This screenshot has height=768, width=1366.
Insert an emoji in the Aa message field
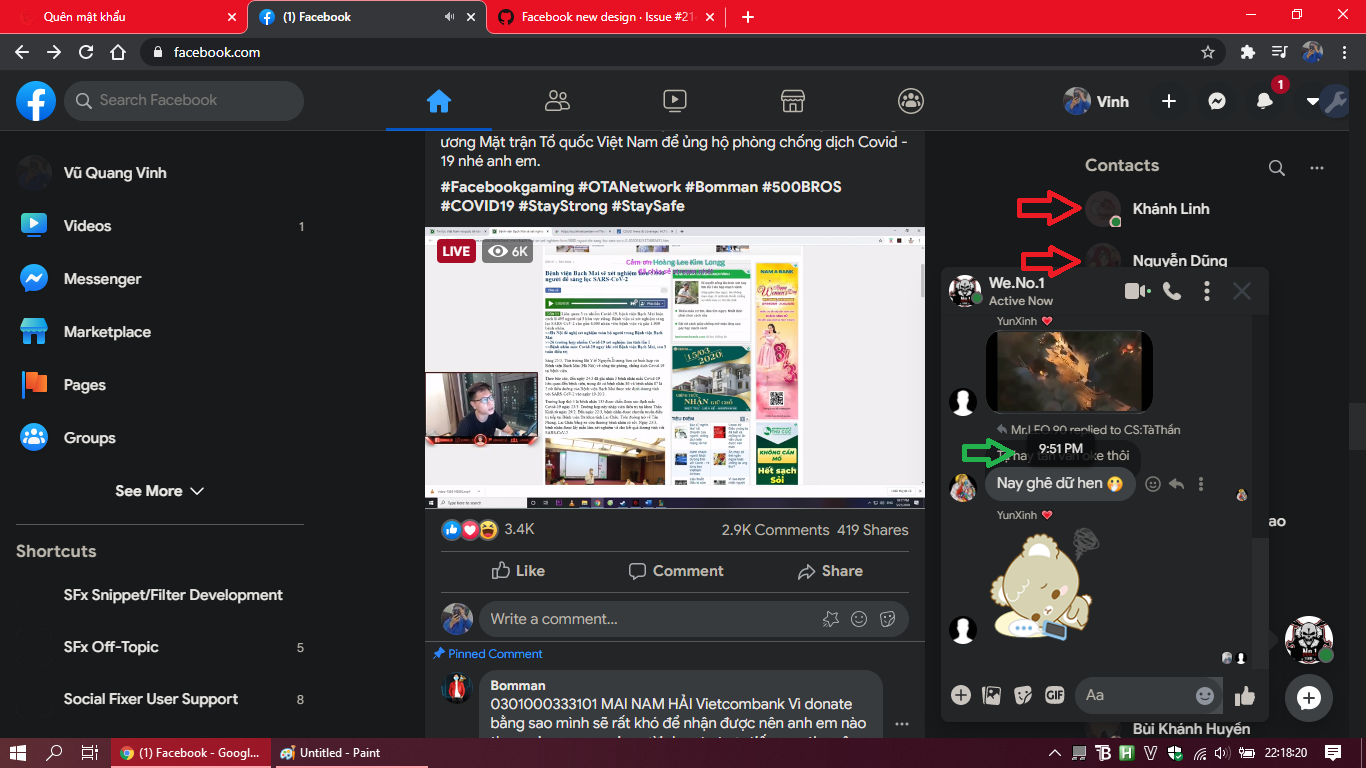pyautogui.click(x=1206, y=694)
